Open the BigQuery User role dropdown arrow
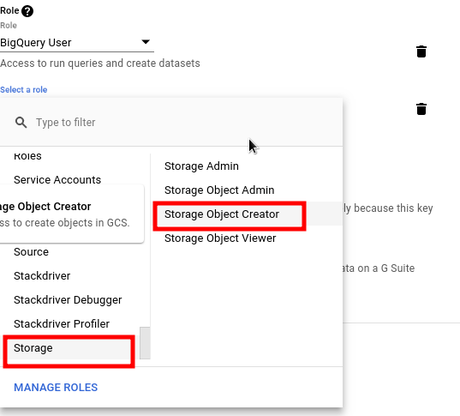The image size is (460, 416). coord(146,42)
